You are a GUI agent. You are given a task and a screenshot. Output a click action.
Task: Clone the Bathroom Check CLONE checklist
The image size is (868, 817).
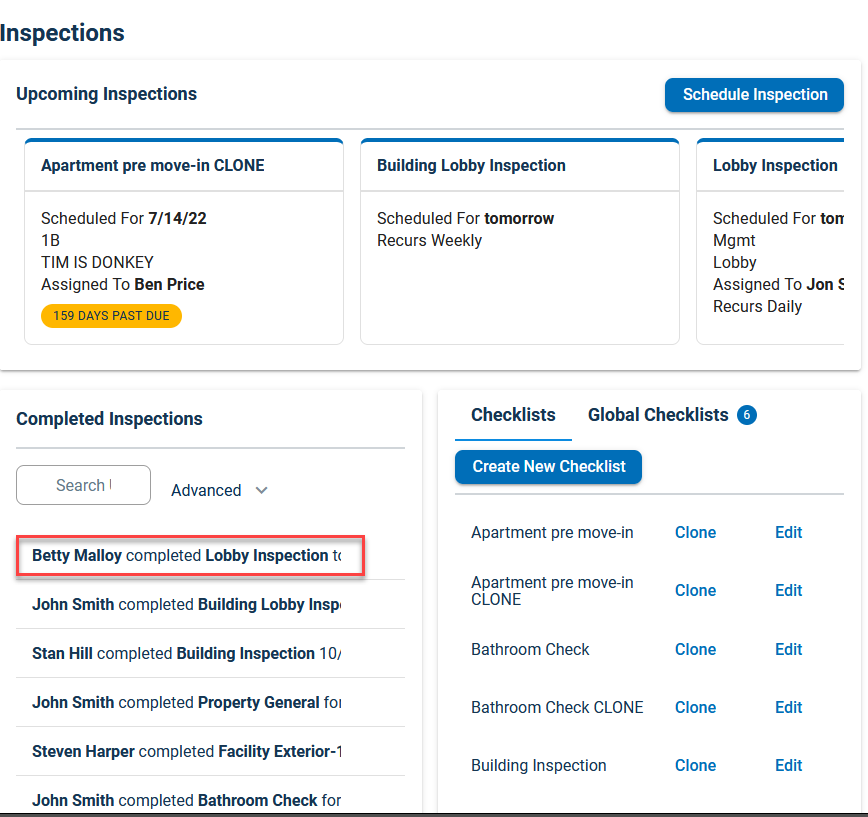click(695, 707)
